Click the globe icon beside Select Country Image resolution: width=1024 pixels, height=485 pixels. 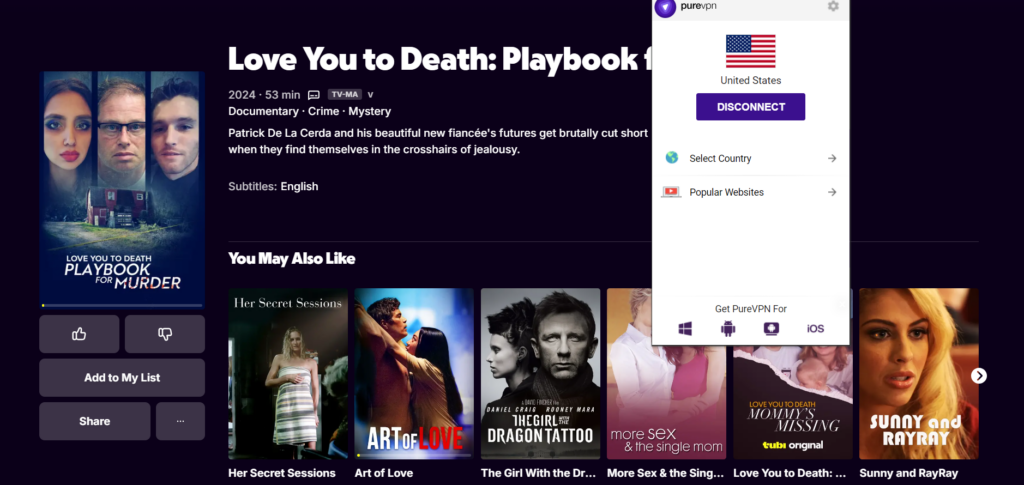point(671,157)
